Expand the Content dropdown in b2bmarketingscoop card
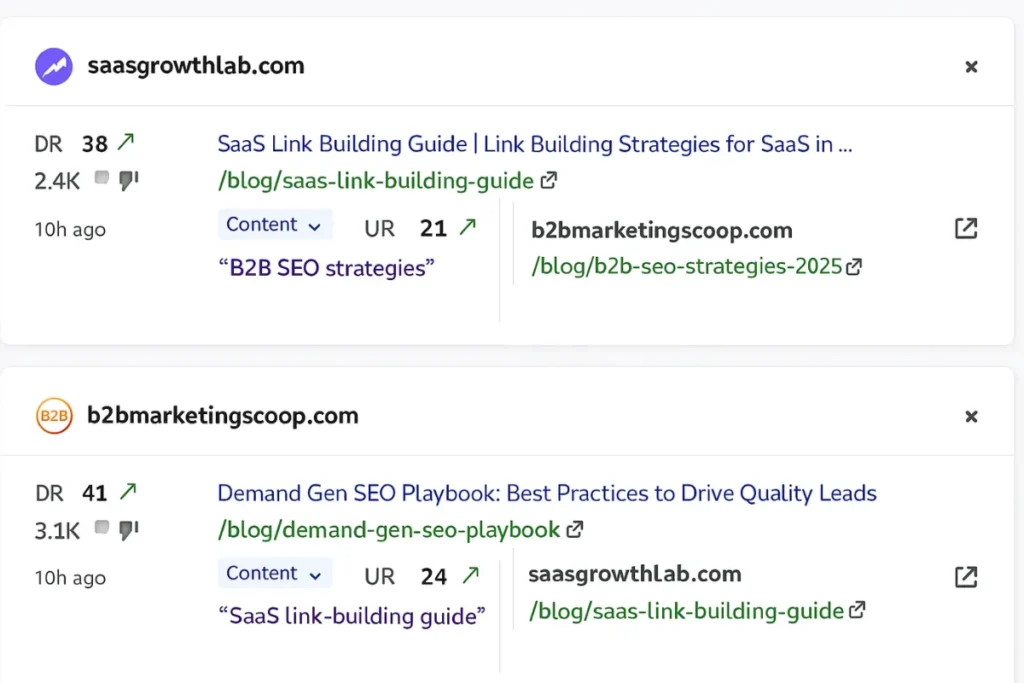 pyautogui.click(x=274, y=574)
